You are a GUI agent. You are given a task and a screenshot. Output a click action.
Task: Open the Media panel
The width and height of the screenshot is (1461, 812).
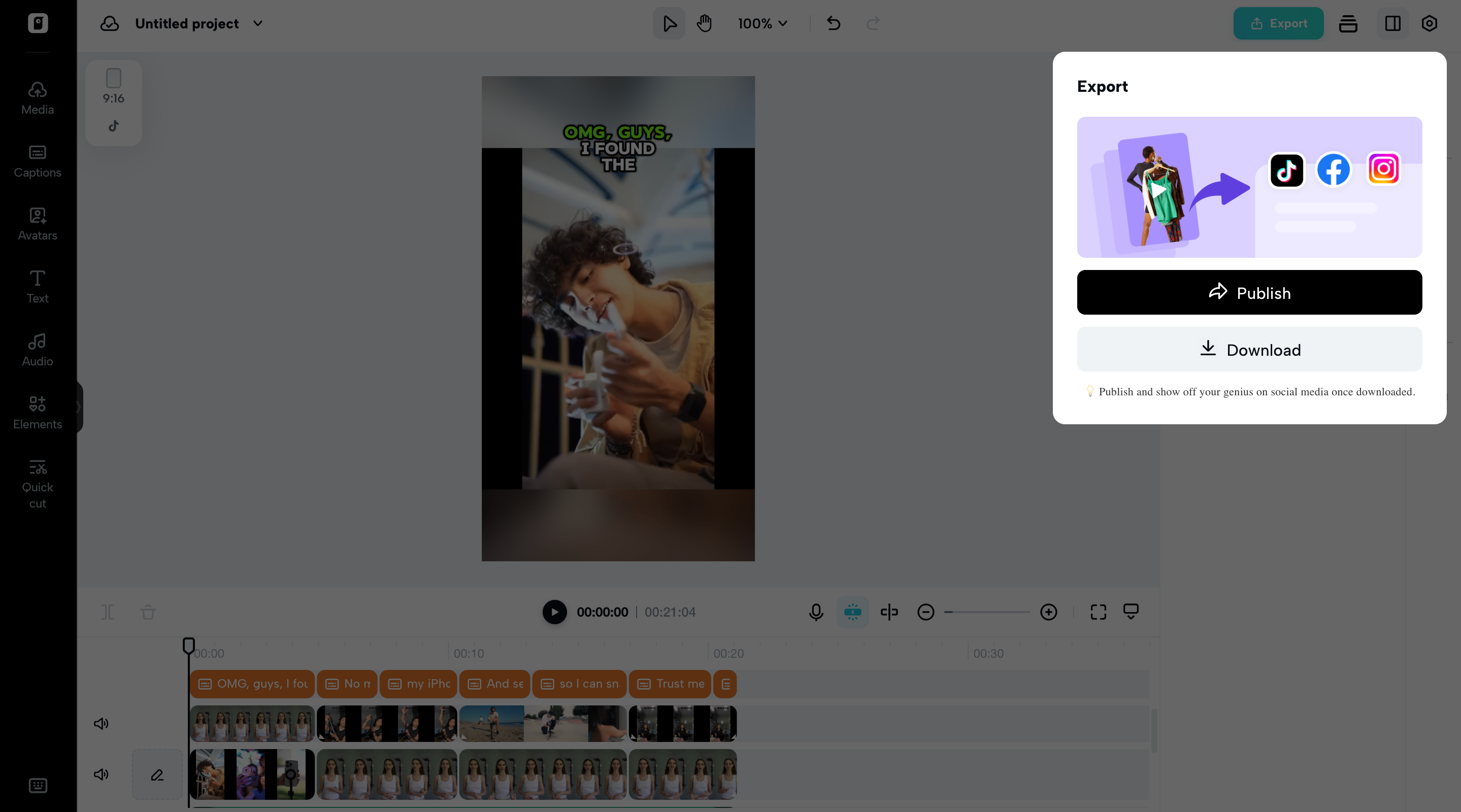38,98
